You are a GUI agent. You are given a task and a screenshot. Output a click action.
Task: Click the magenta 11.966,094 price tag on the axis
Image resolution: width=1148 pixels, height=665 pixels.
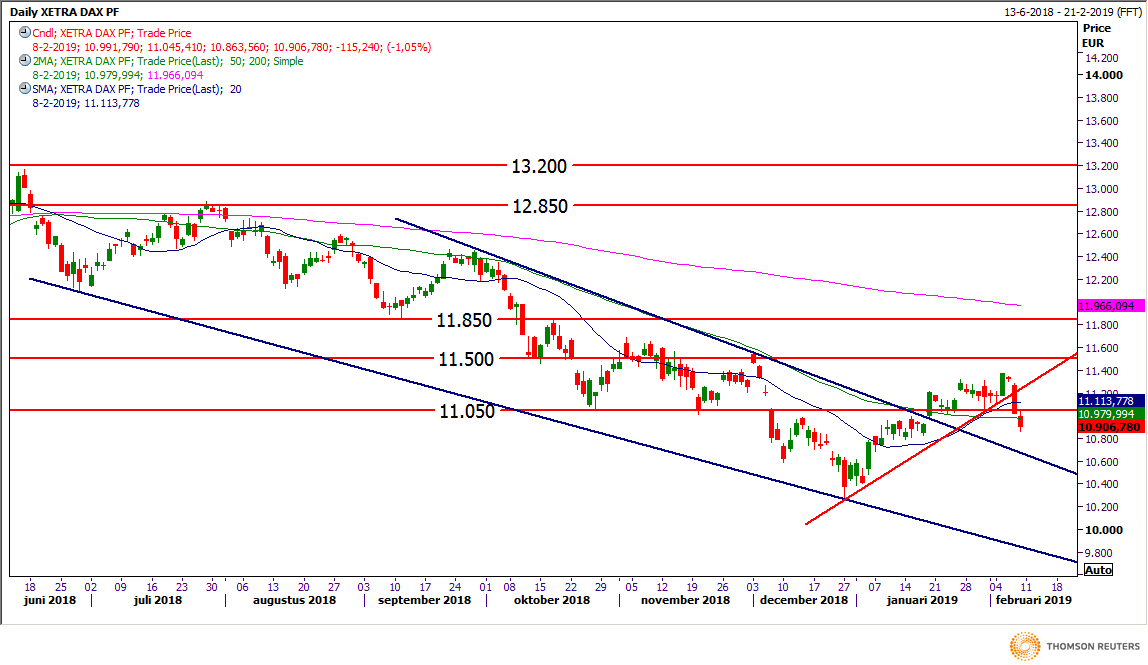coord(1111,306)
